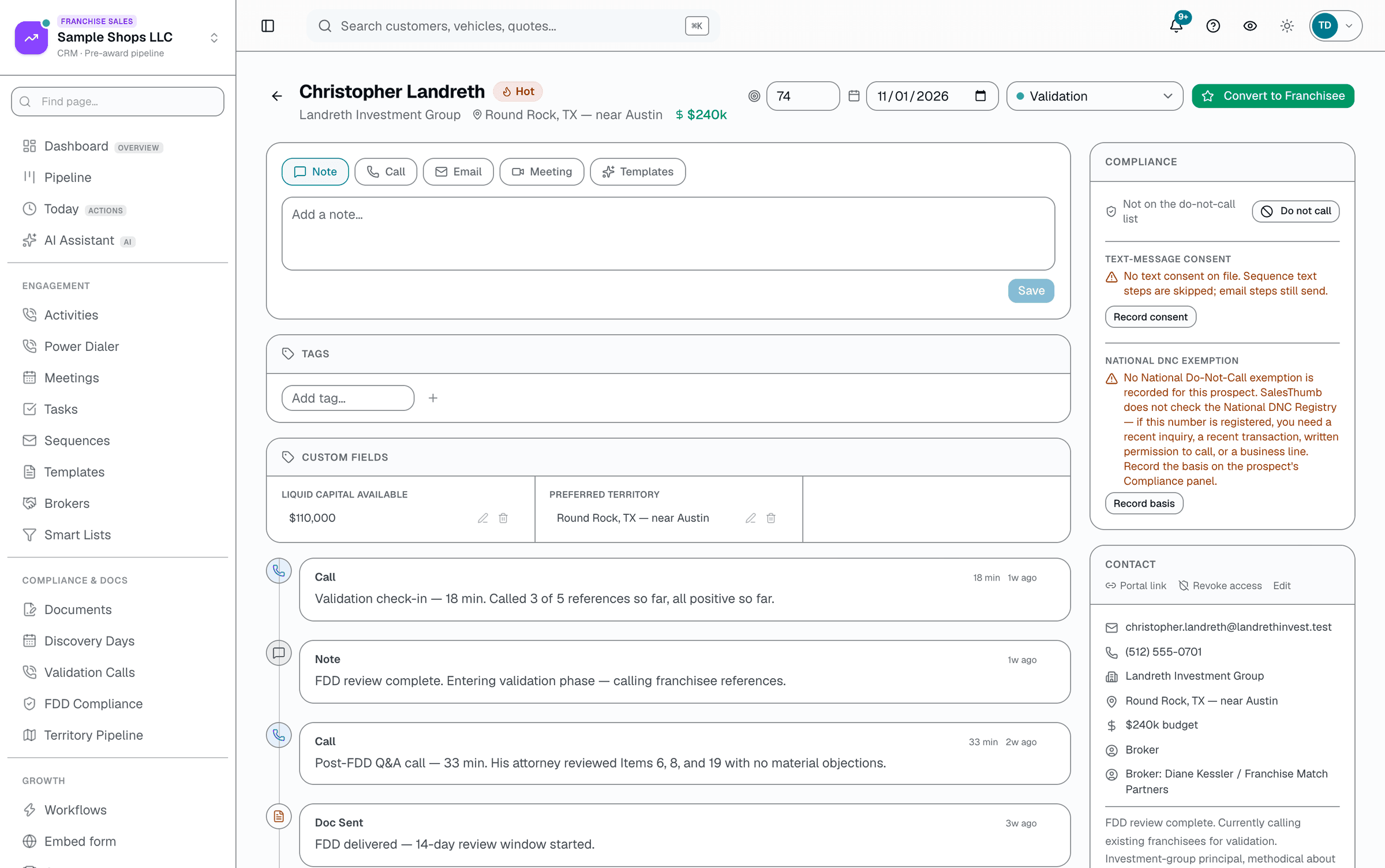
Task: Edit the Liquid Capital Available field
Action: click(483, 518)
